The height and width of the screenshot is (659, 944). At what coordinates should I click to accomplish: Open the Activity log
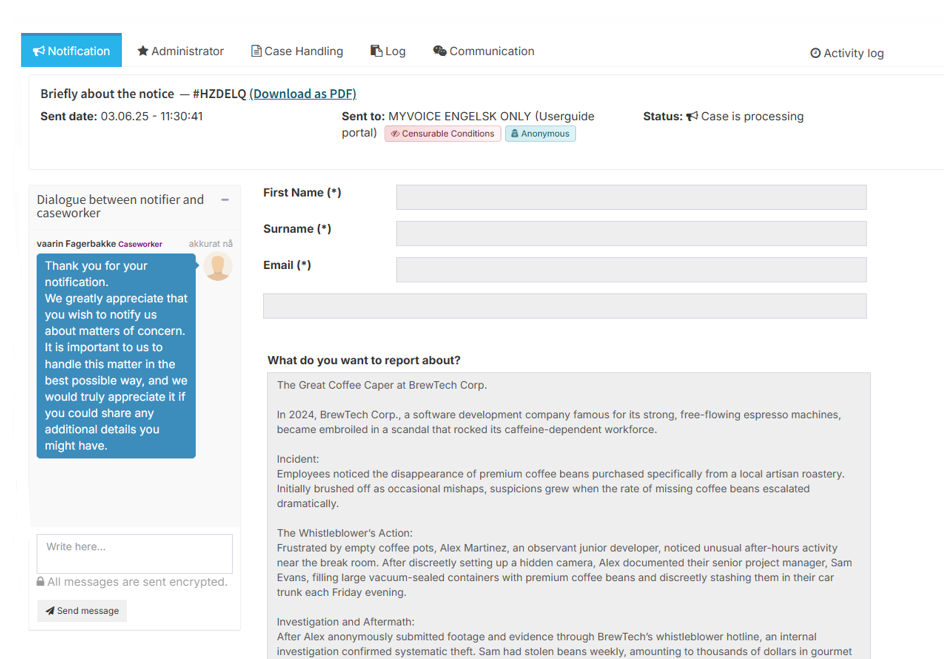pos(846,53)
